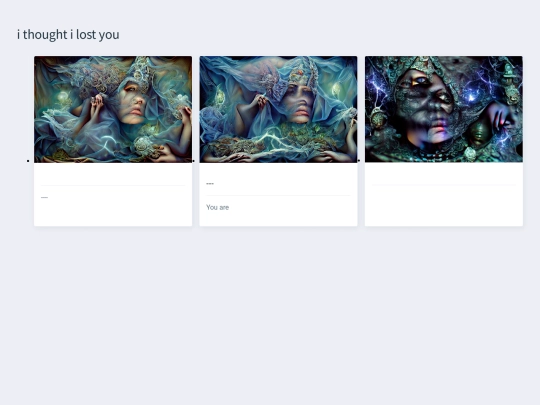
Task: Click the 'i thought i lost you' heading
Action: pyautogui.click(x=68, y=35)
